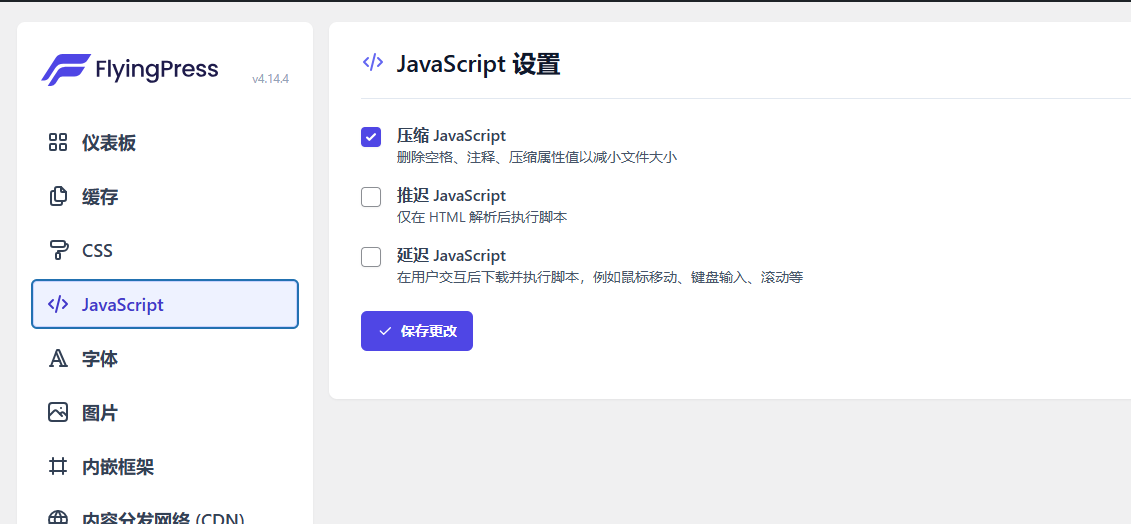
Task: Click the 内嵌框架 hash frame icon
Action: 58,467
